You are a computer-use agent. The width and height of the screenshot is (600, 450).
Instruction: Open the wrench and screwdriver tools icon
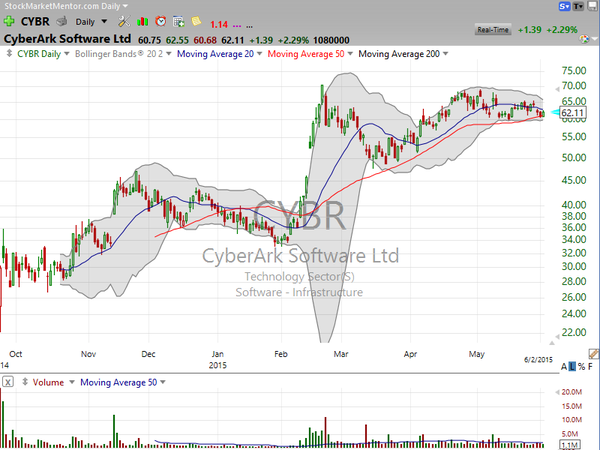[124, 21]
